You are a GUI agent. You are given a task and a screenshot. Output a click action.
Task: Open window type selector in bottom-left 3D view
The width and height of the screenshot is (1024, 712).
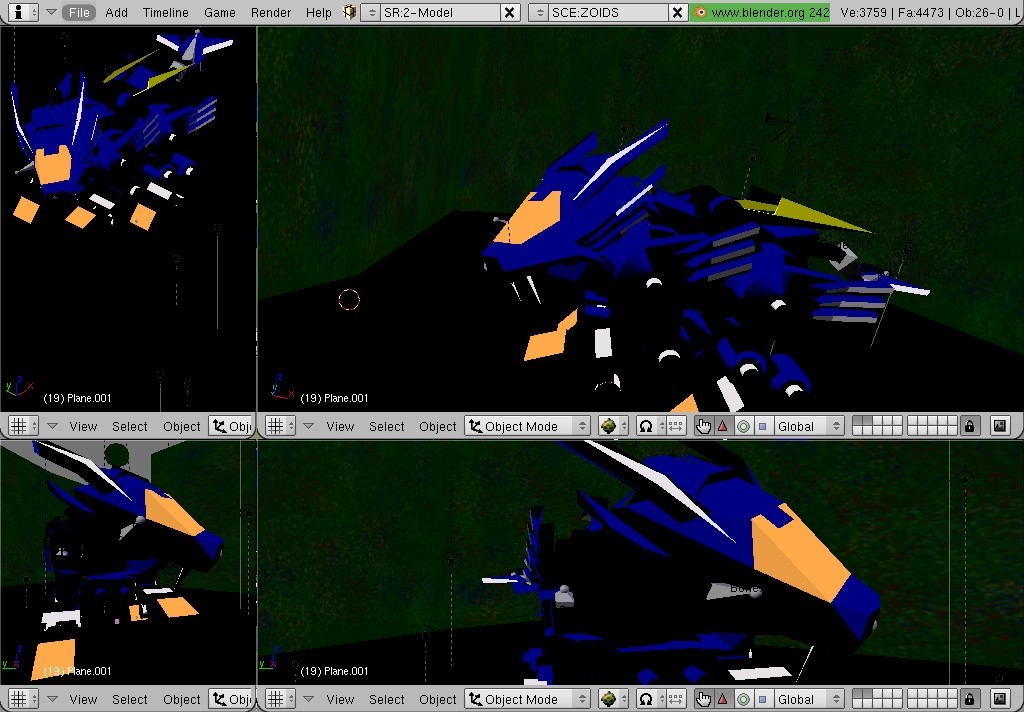(24, 699)
